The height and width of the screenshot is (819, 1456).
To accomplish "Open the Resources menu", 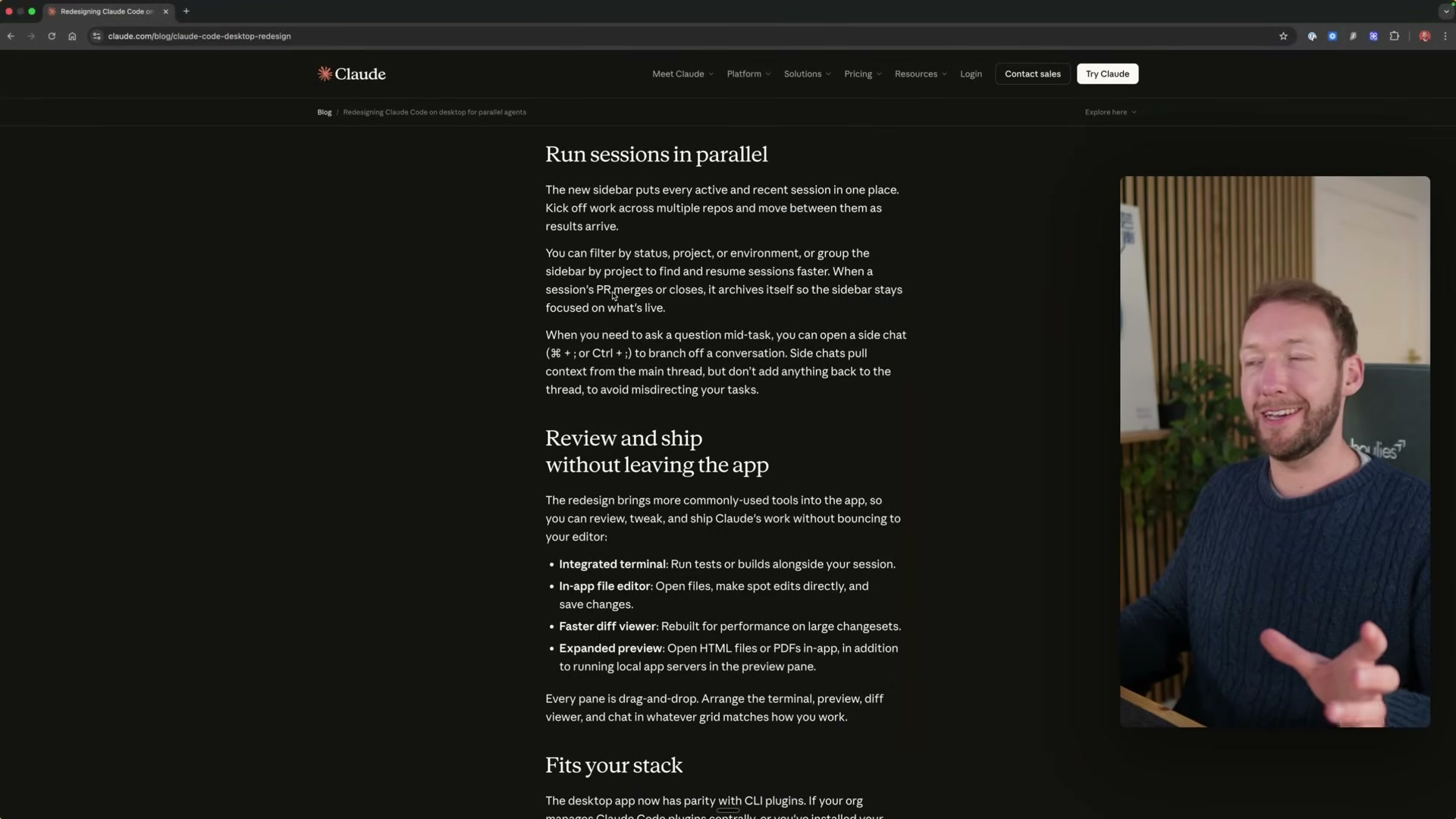I will (921, 74).
